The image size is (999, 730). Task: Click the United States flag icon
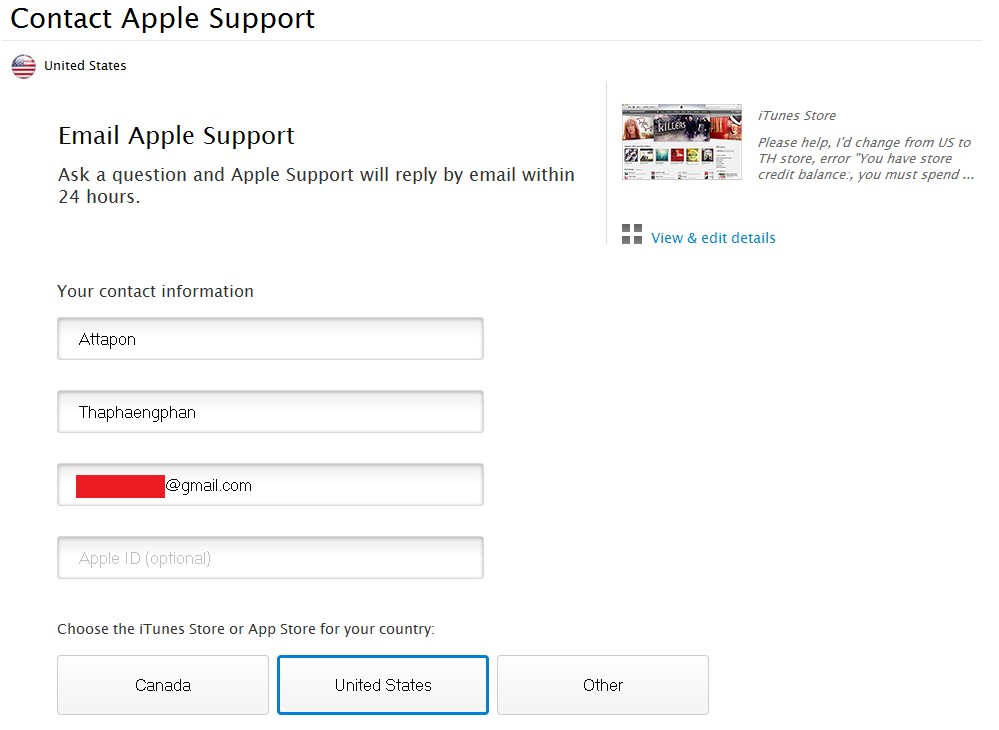point(23,66)
